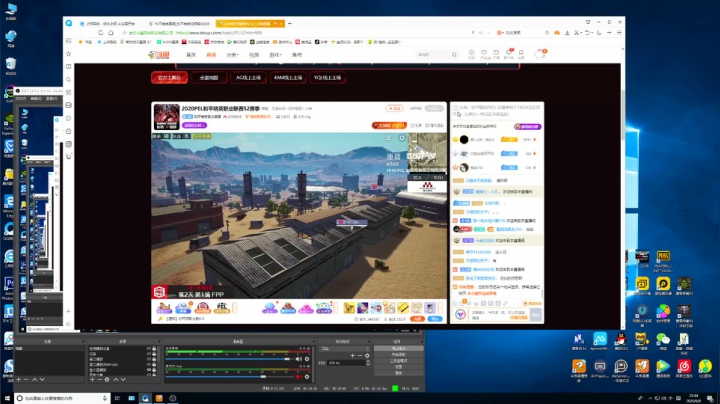The height and width of the screenshot is (404, 720).
Task: Send chat message with the send button
Action: (x=536, y=314)
